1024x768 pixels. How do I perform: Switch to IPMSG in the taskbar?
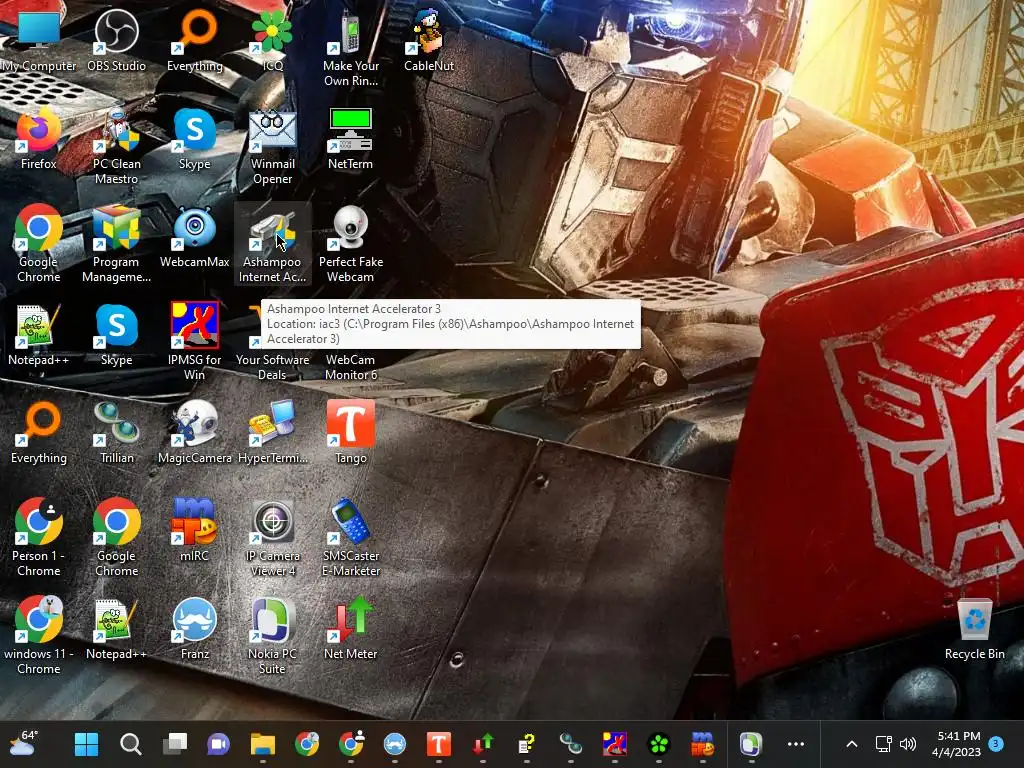[615, 744]
